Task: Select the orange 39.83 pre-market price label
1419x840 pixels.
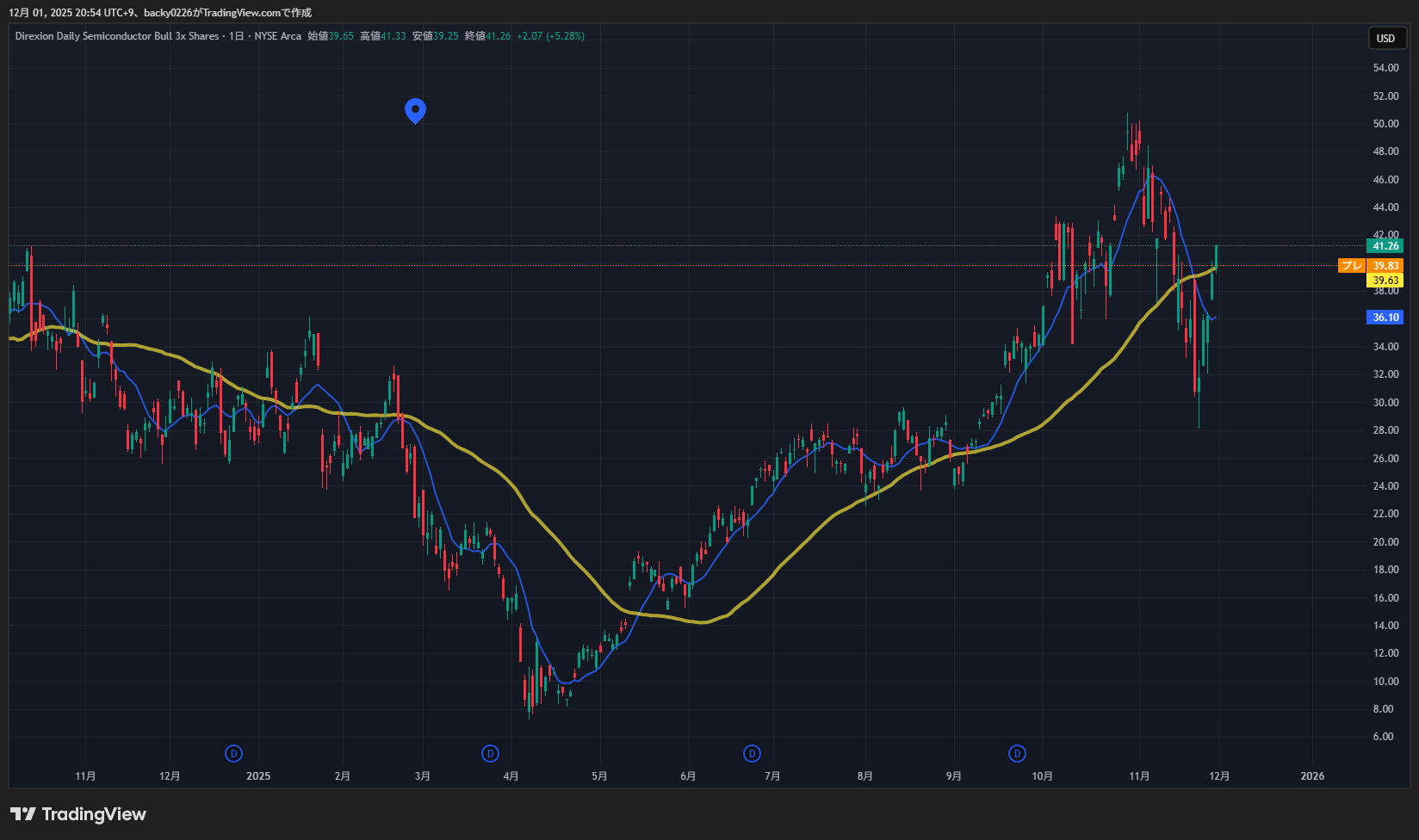Action: pyautogui.click(x=1385, y=266)
